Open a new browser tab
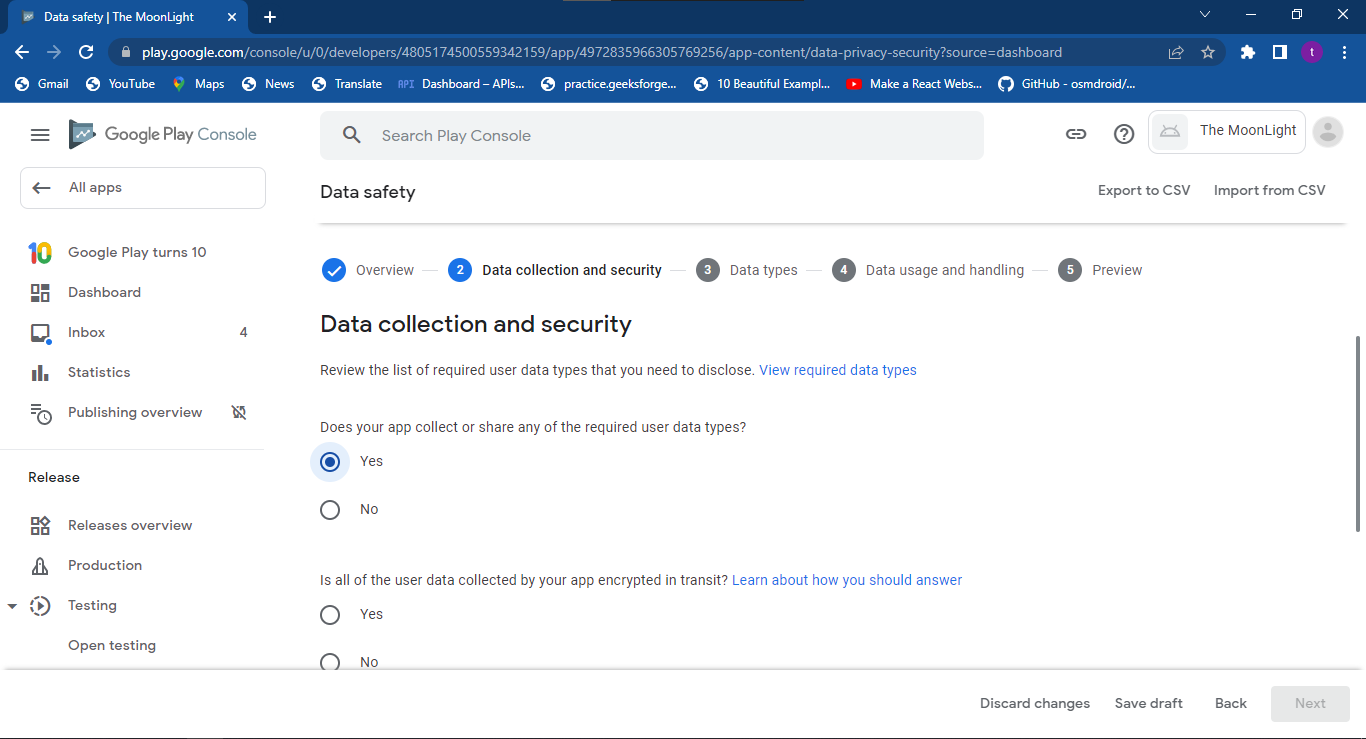Screen dimensions: 1366x739 click(x=270, y=17)
